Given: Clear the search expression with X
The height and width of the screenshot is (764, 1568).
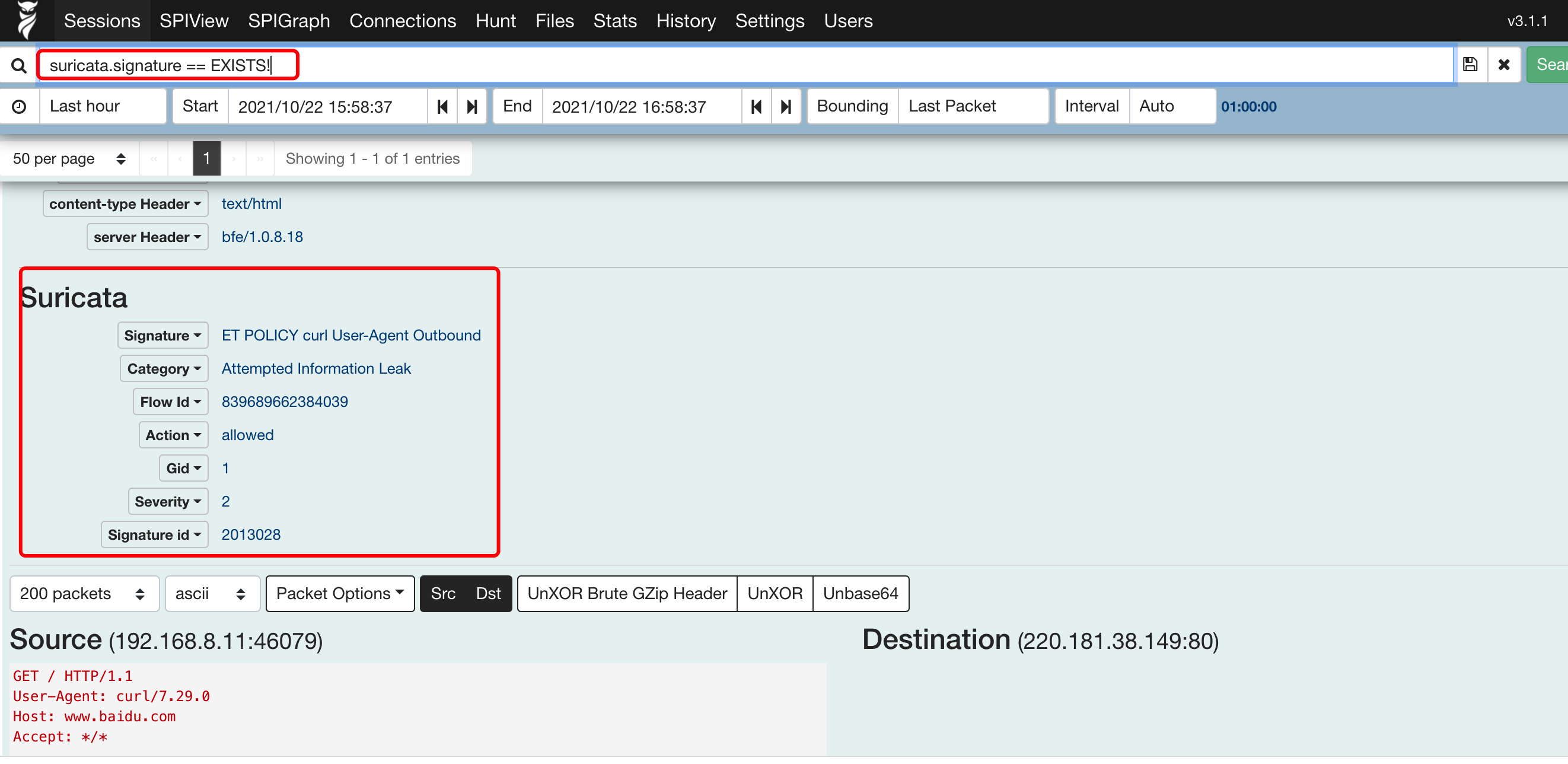Looking at the screenshot, I should (1503, 65).
